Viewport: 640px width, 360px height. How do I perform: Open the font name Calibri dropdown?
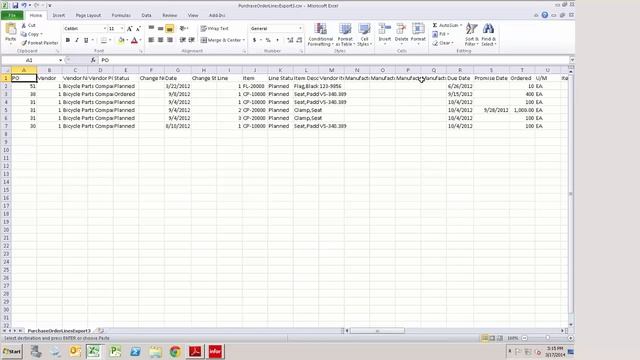[x=105, y=29]
